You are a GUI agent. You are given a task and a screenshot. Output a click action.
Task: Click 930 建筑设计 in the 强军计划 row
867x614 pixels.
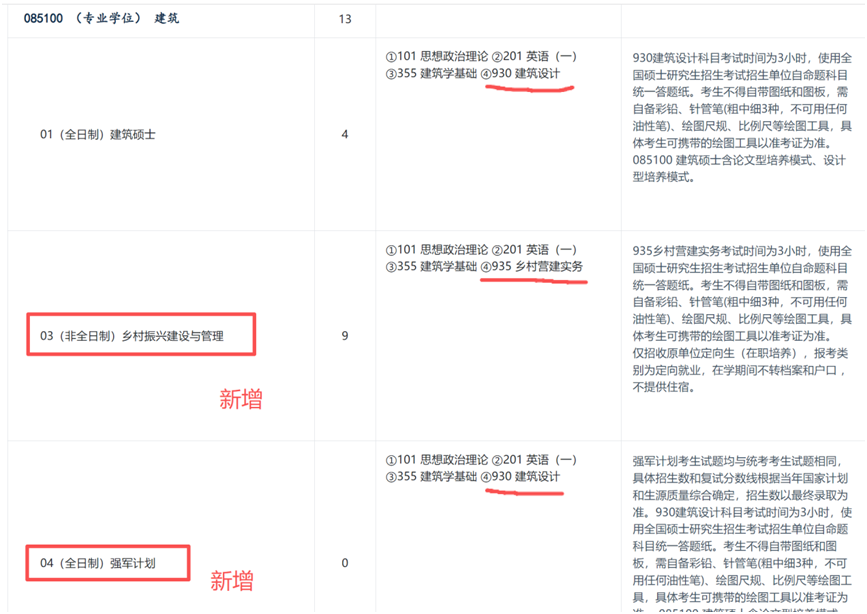[x=526, y=477]
